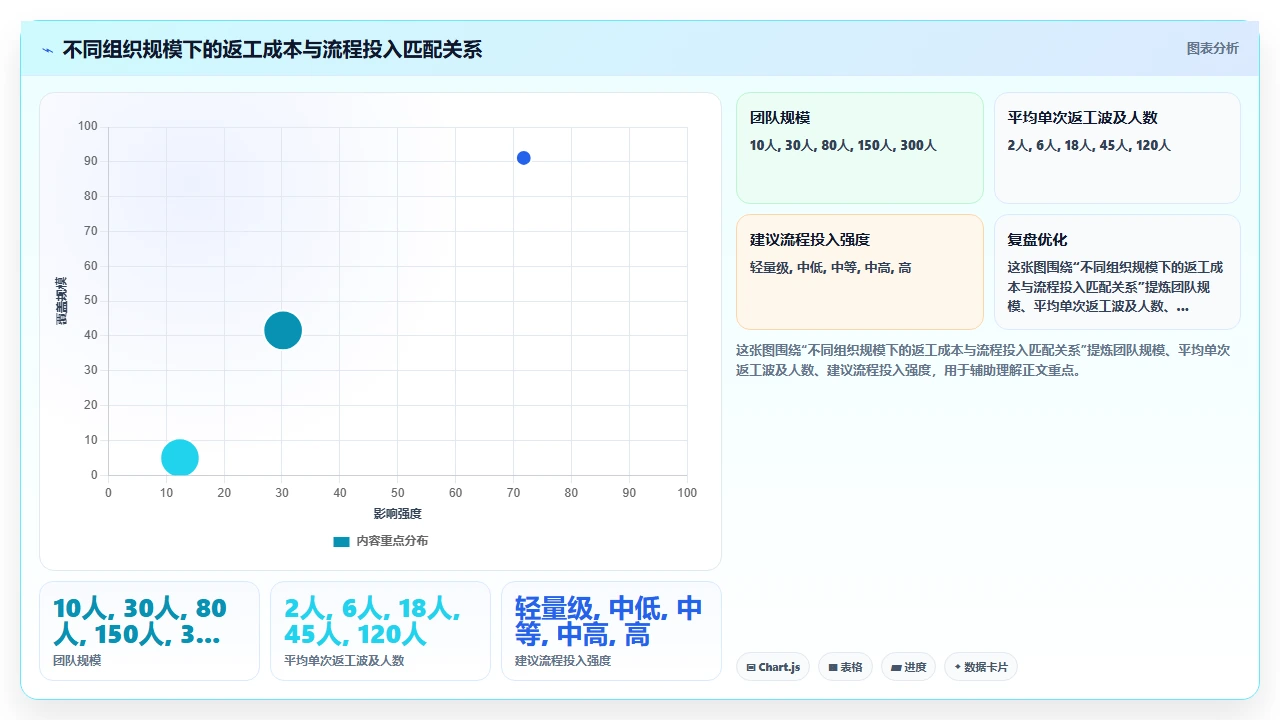Toggle the 内容重点分布 legend swatch
1280x720 pixels.
pyautogui.click(x=342, y=541)
